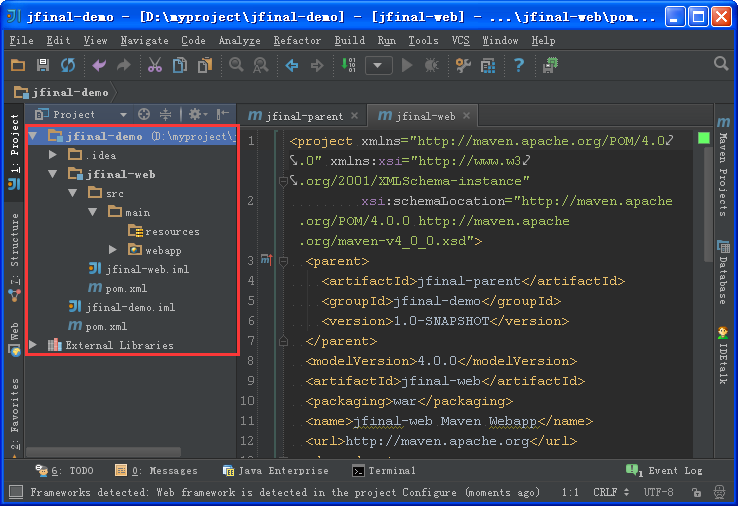Open Settings wrench icon
Viewport: 738px width, 506px height.
(x=463, y=65)
